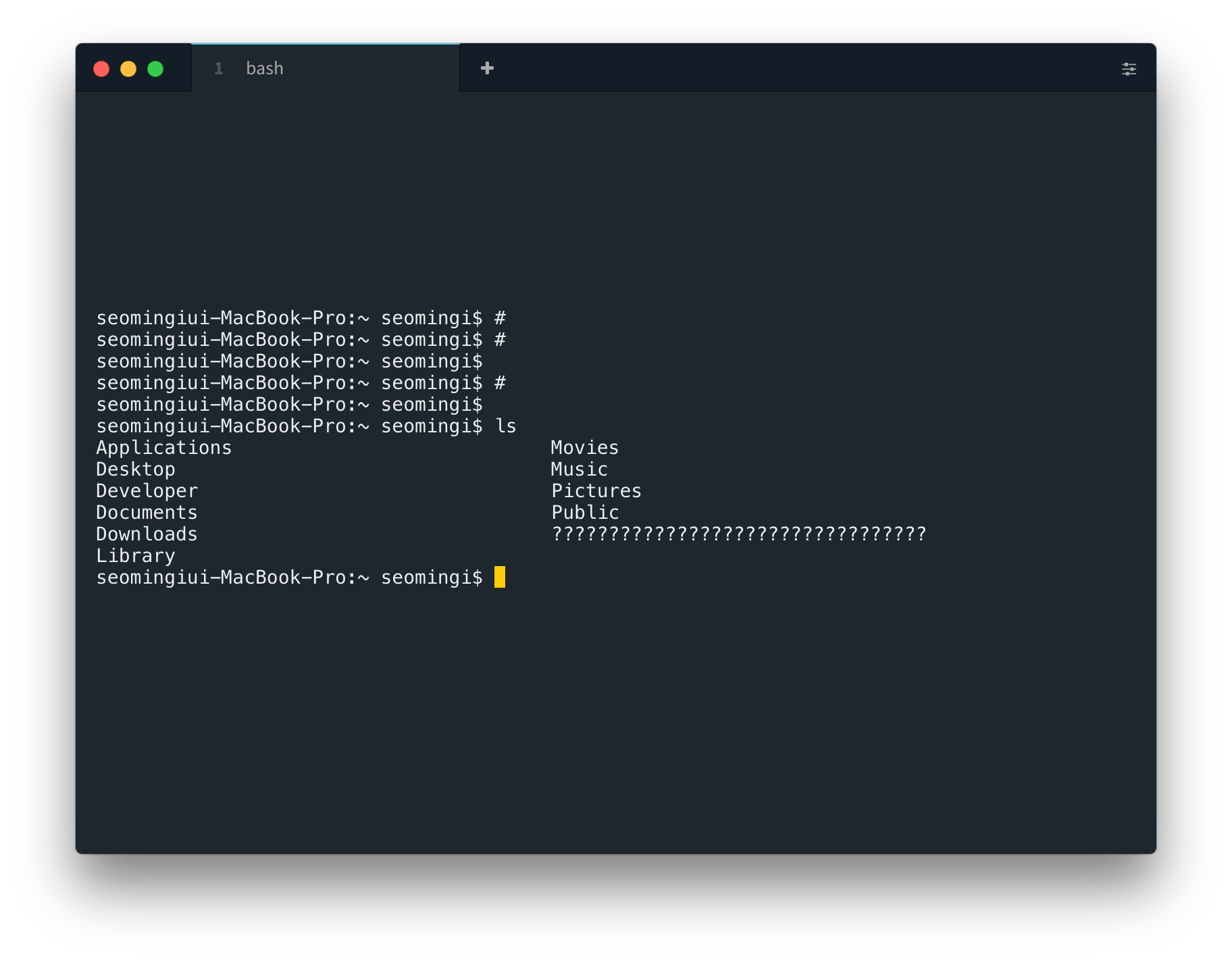Click the tab index number 1
The image size is (1232, 962).
pyautogui.click(x=218, y=68)
